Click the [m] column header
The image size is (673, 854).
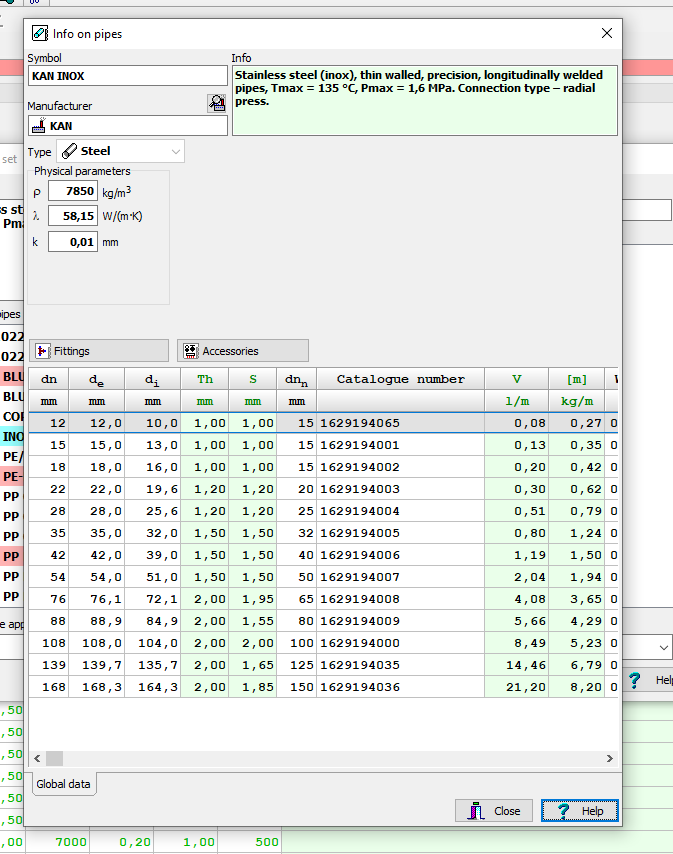click(x=577, y=379)
